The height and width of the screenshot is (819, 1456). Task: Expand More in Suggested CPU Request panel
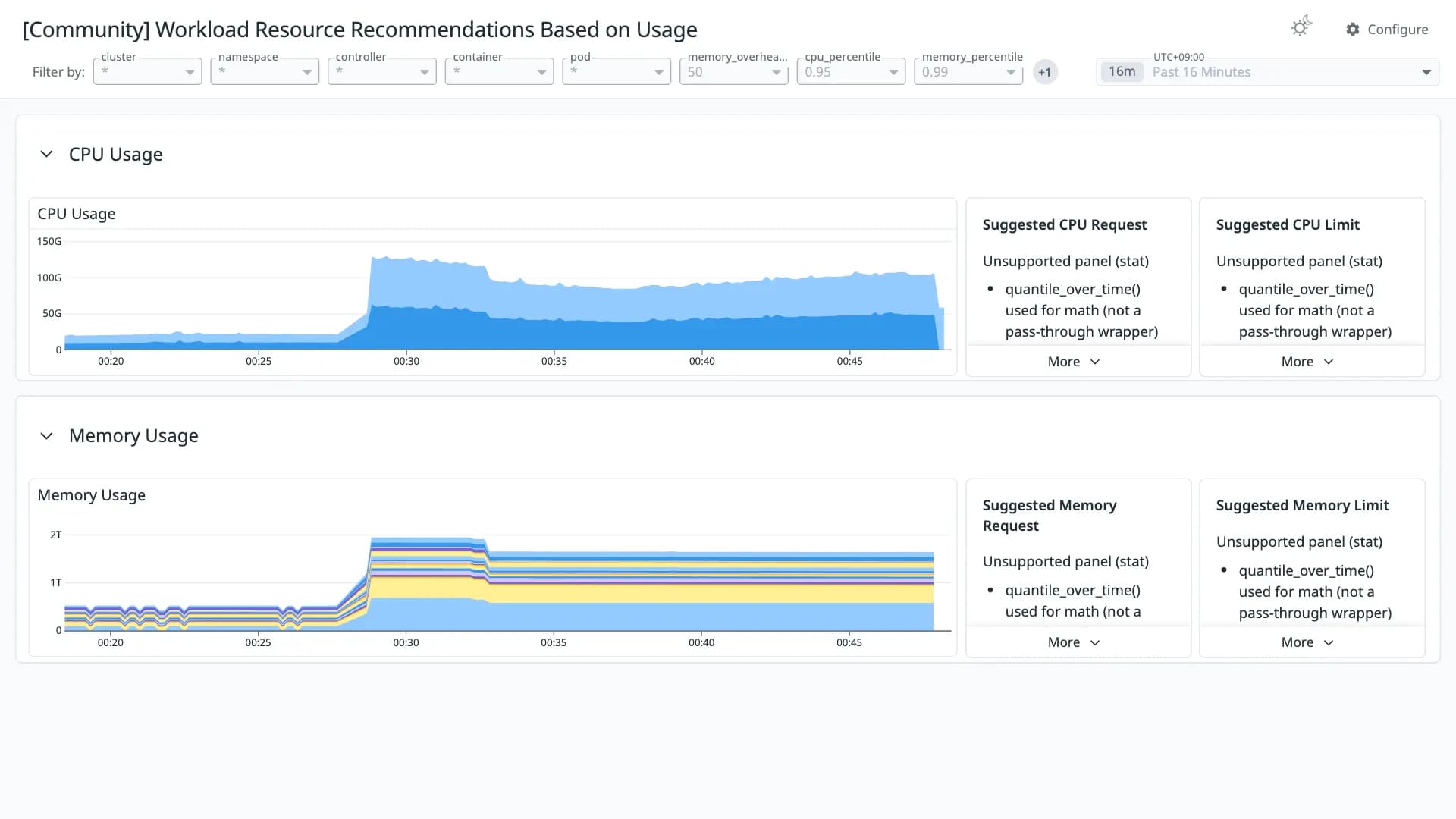pyautogui.click(x=1074, y=362)
